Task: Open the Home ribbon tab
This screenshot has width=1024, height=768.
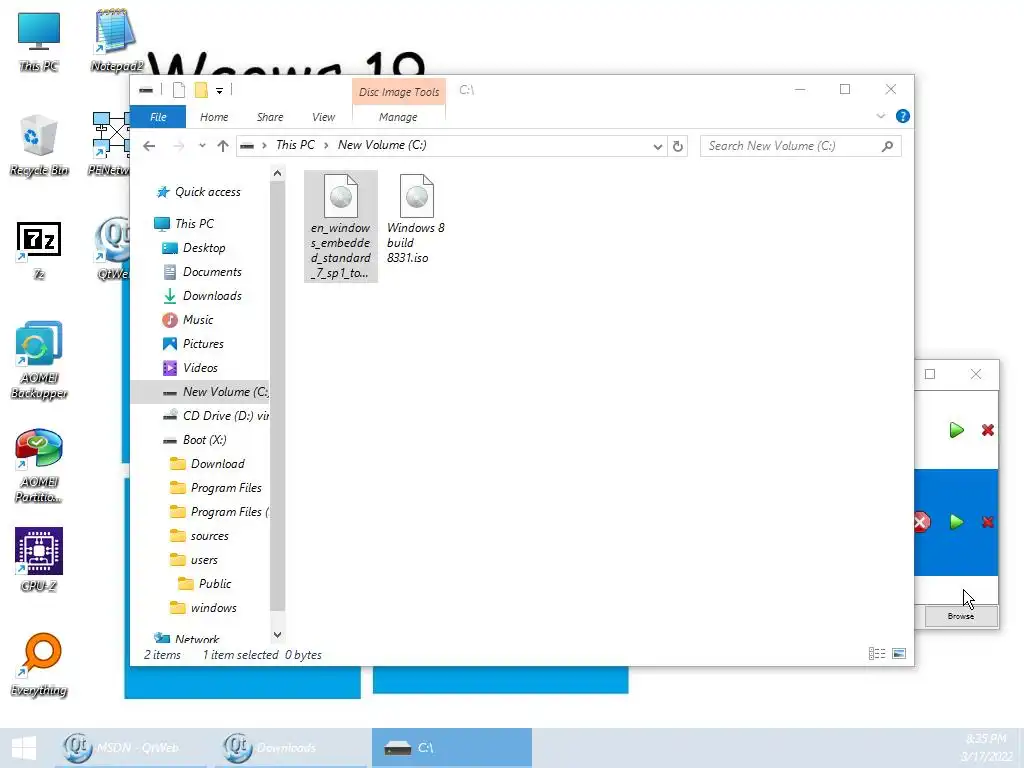Action: pos(214,117)
